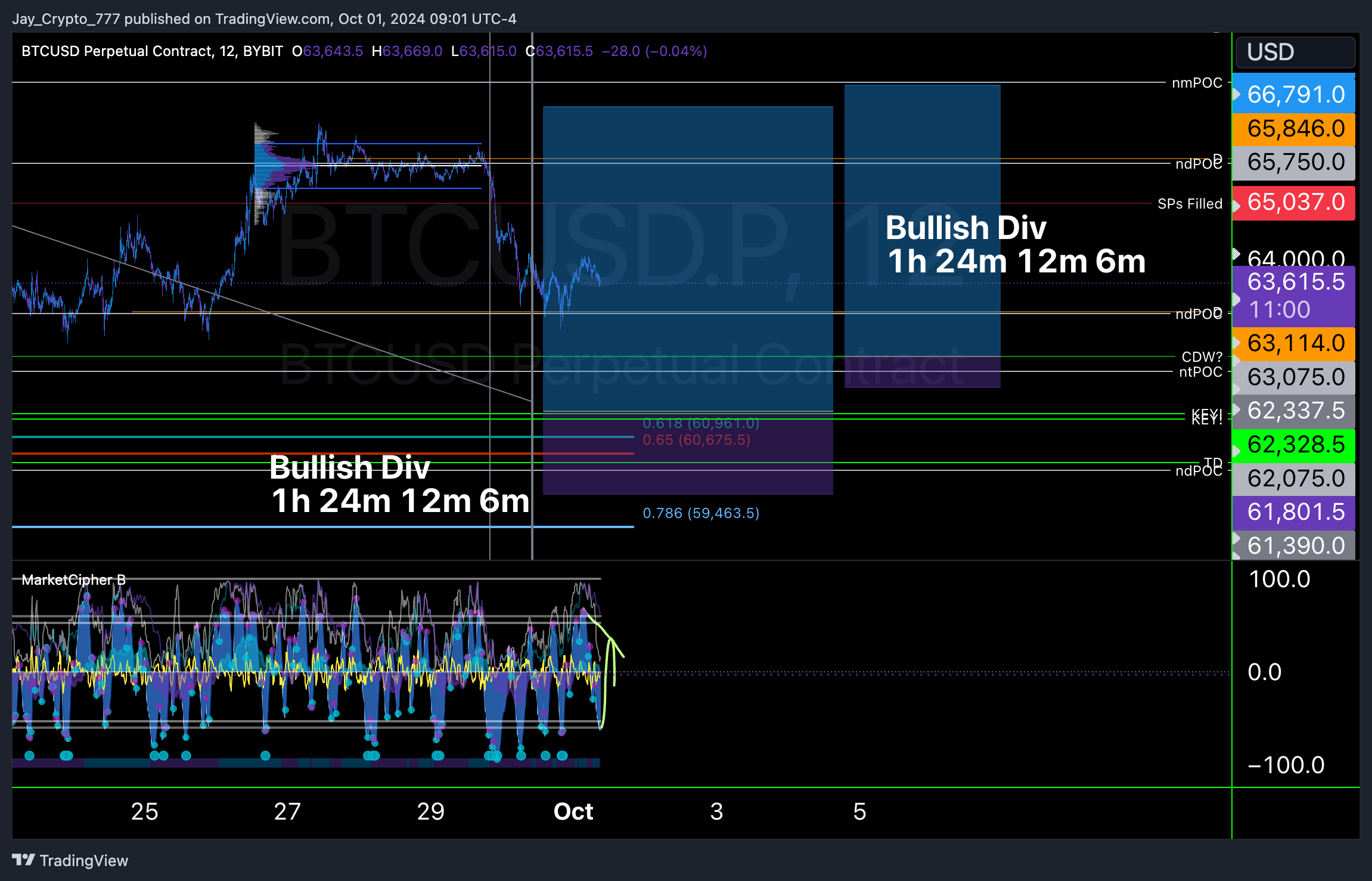Click the 27 date on time axis
The width and height of the screenshot is (1372, 881).
point(287,811)
